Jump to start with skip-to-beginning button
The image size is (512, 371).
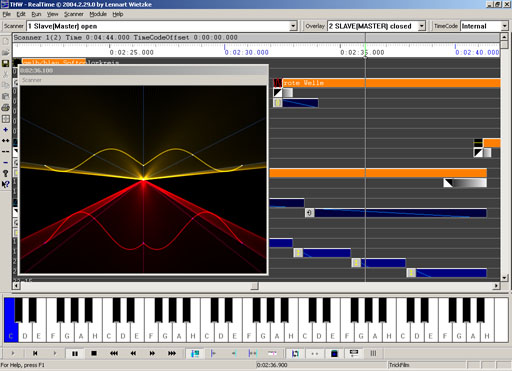35,353
